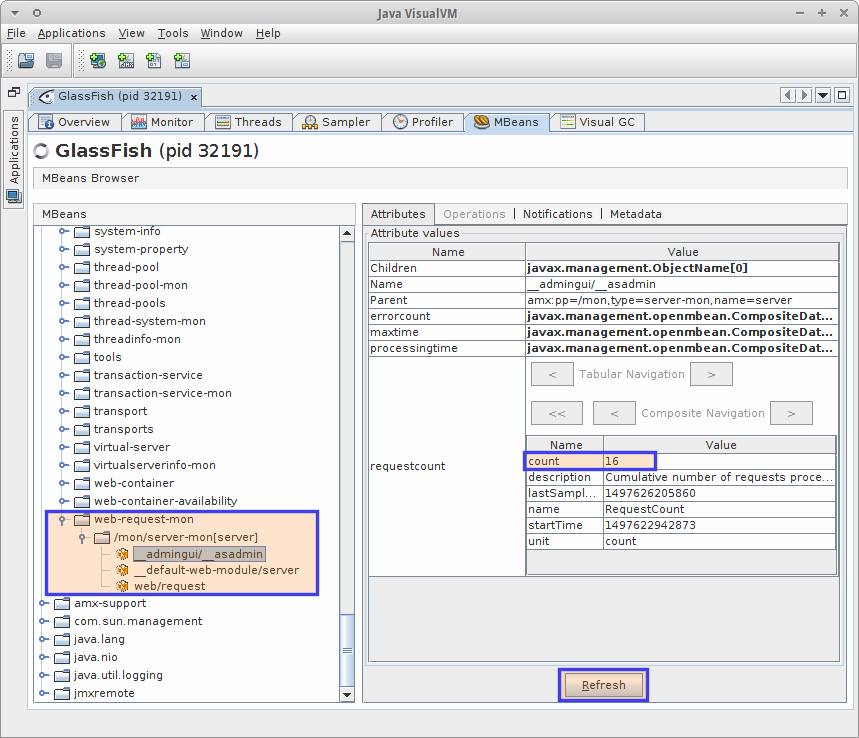Image resolution: width=859 pixels, height=738 pixels.
Task: Collapse the /mon/server-mon[server] node
Action: pyautogui.click(x=82, y=537)
